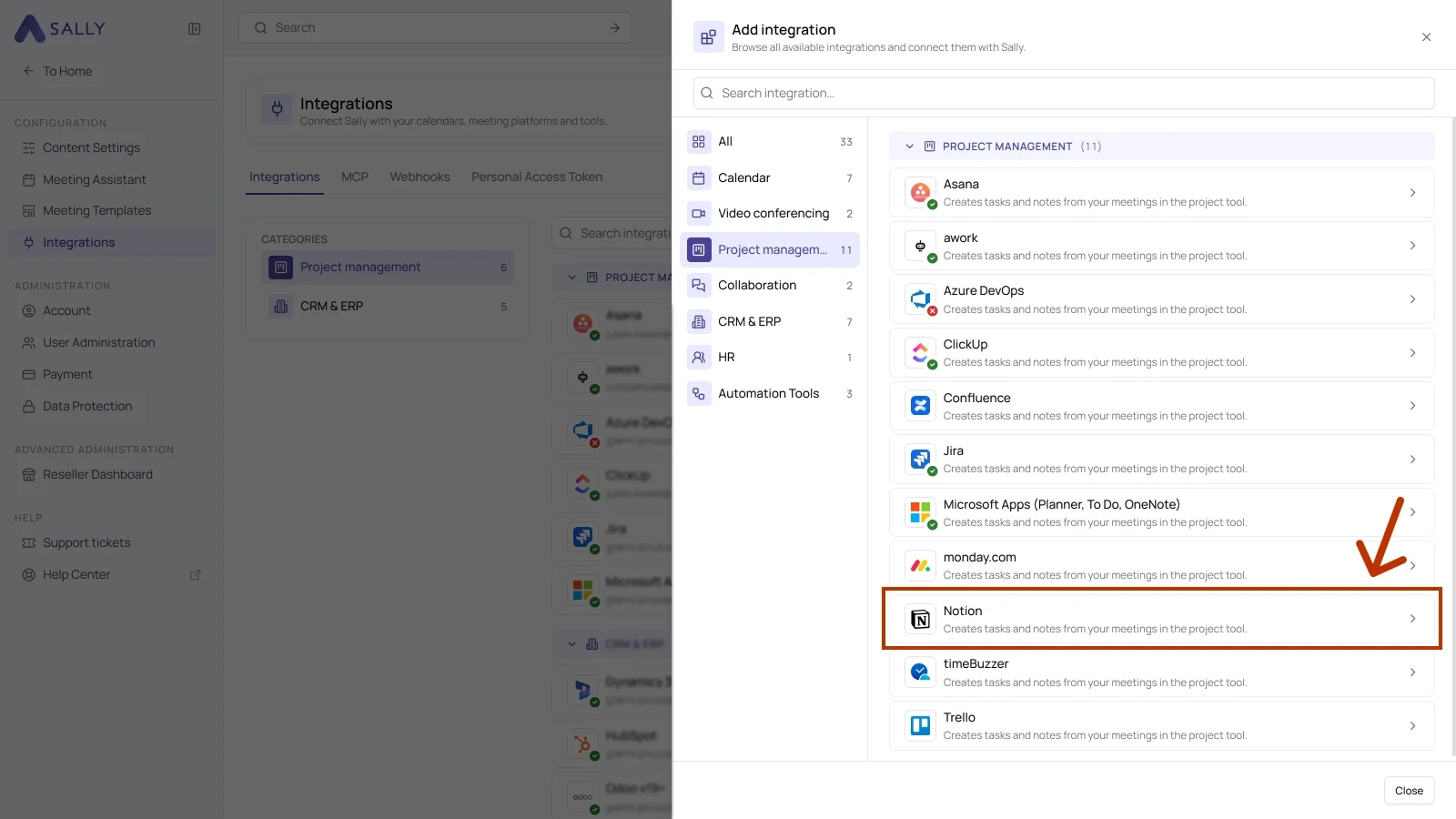The image size is (1456, 819).
Task: Switch to the MCP tab
Action: (355, 177)
